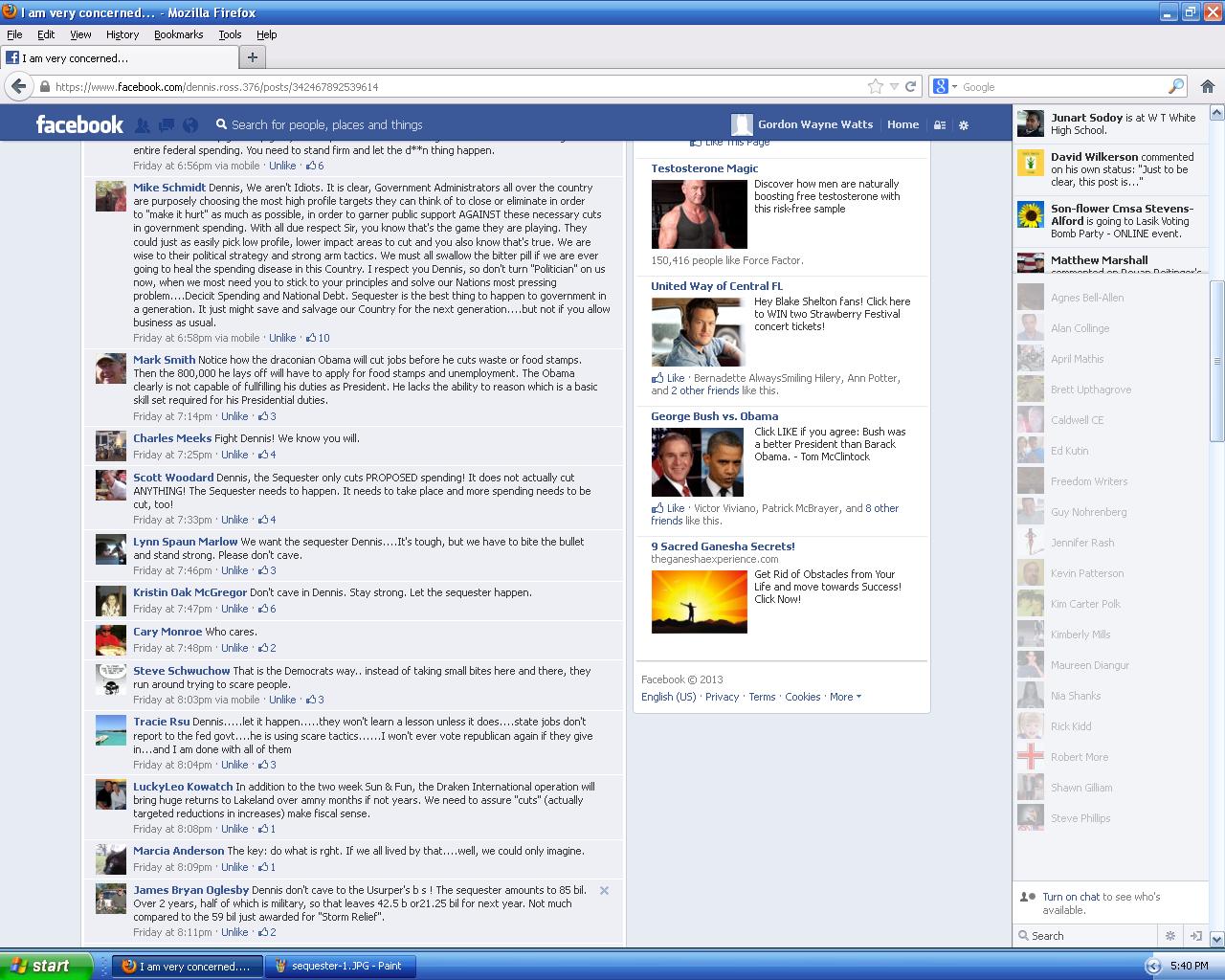Screen dimensions: 1225x980
Task: Switch to sequester-1.JPG - Paint in taskbar
Action: [342, 966]
